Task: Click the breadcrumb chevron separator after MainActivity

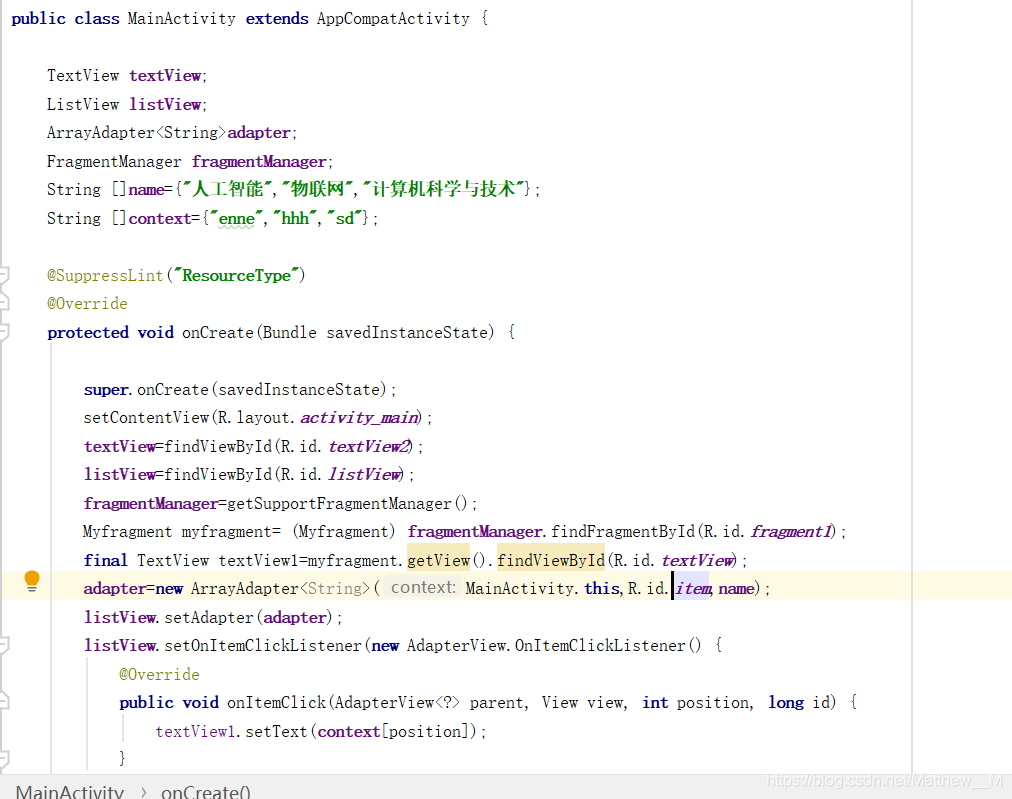Action: point(143,791)
